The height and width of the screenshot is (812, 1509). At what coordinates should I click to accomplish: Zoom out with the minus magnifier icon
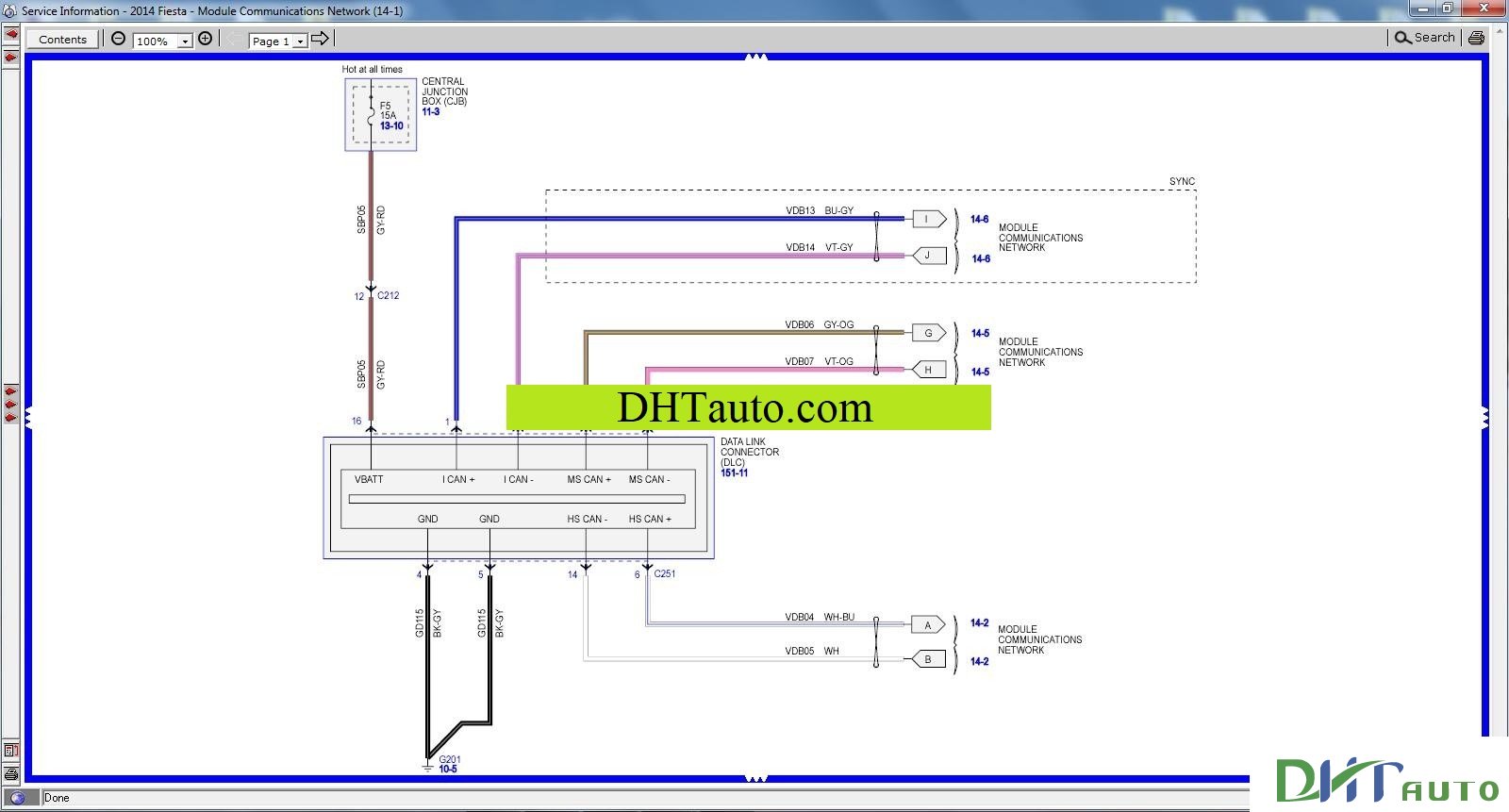[119, 39]
